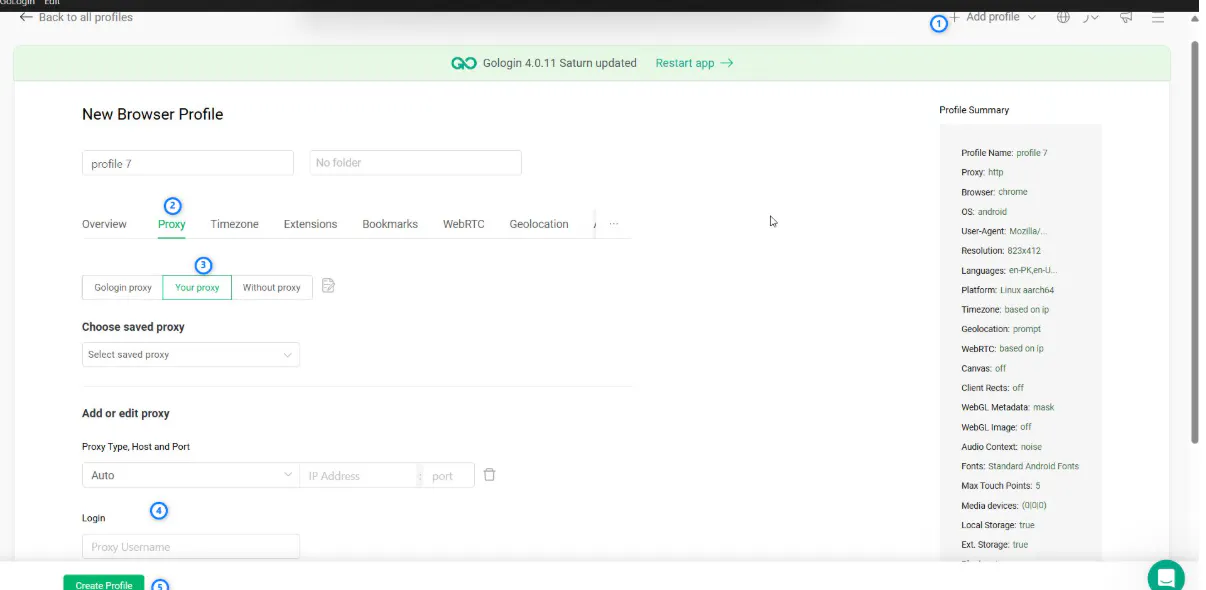The height and width of the screenshot is (590, 1206).
Task: Click the Restart app link
Action: coord(694,63)
